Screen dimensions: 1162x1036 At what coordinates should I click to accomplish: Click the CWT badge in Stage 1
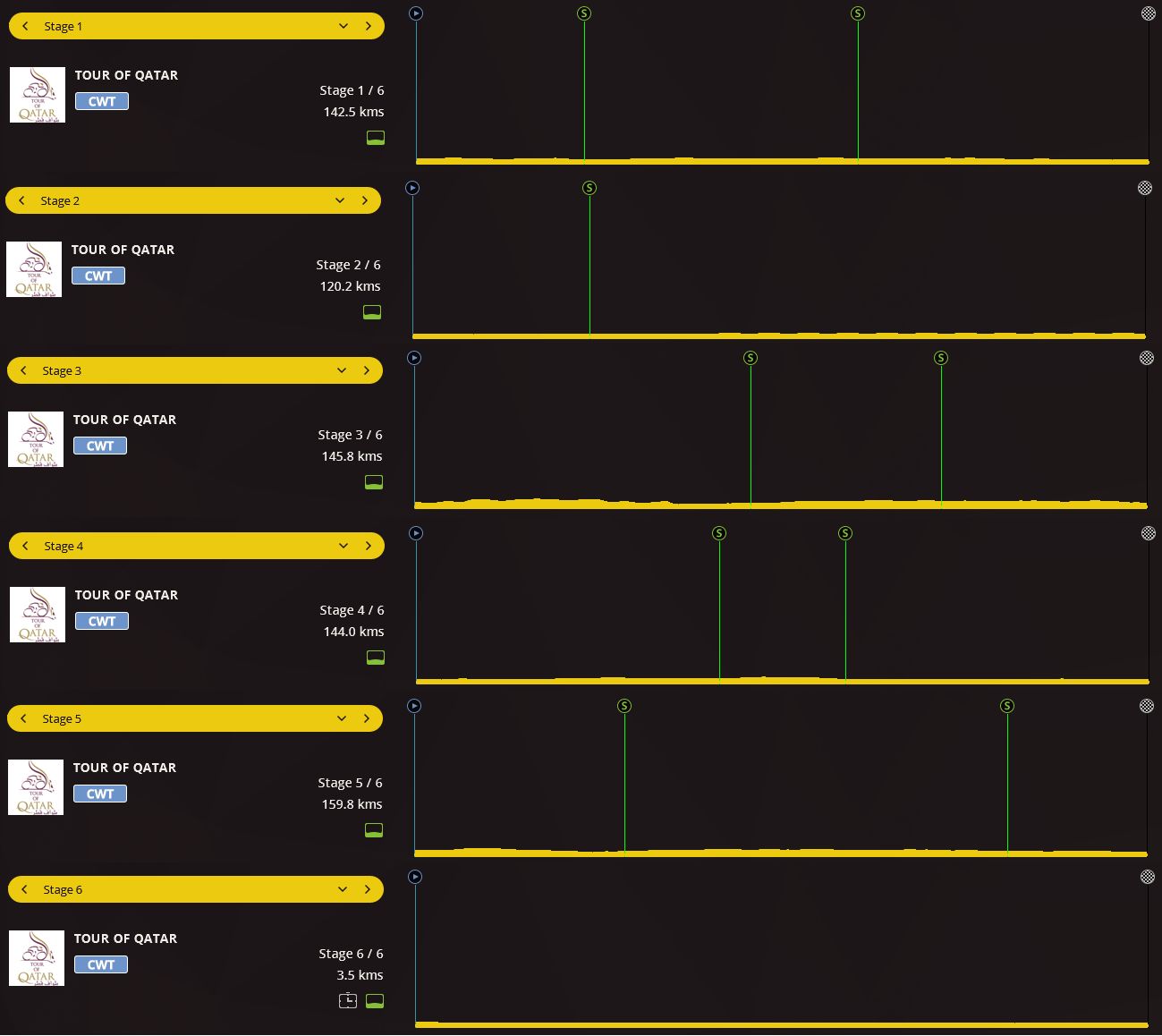tap(102, 101)
